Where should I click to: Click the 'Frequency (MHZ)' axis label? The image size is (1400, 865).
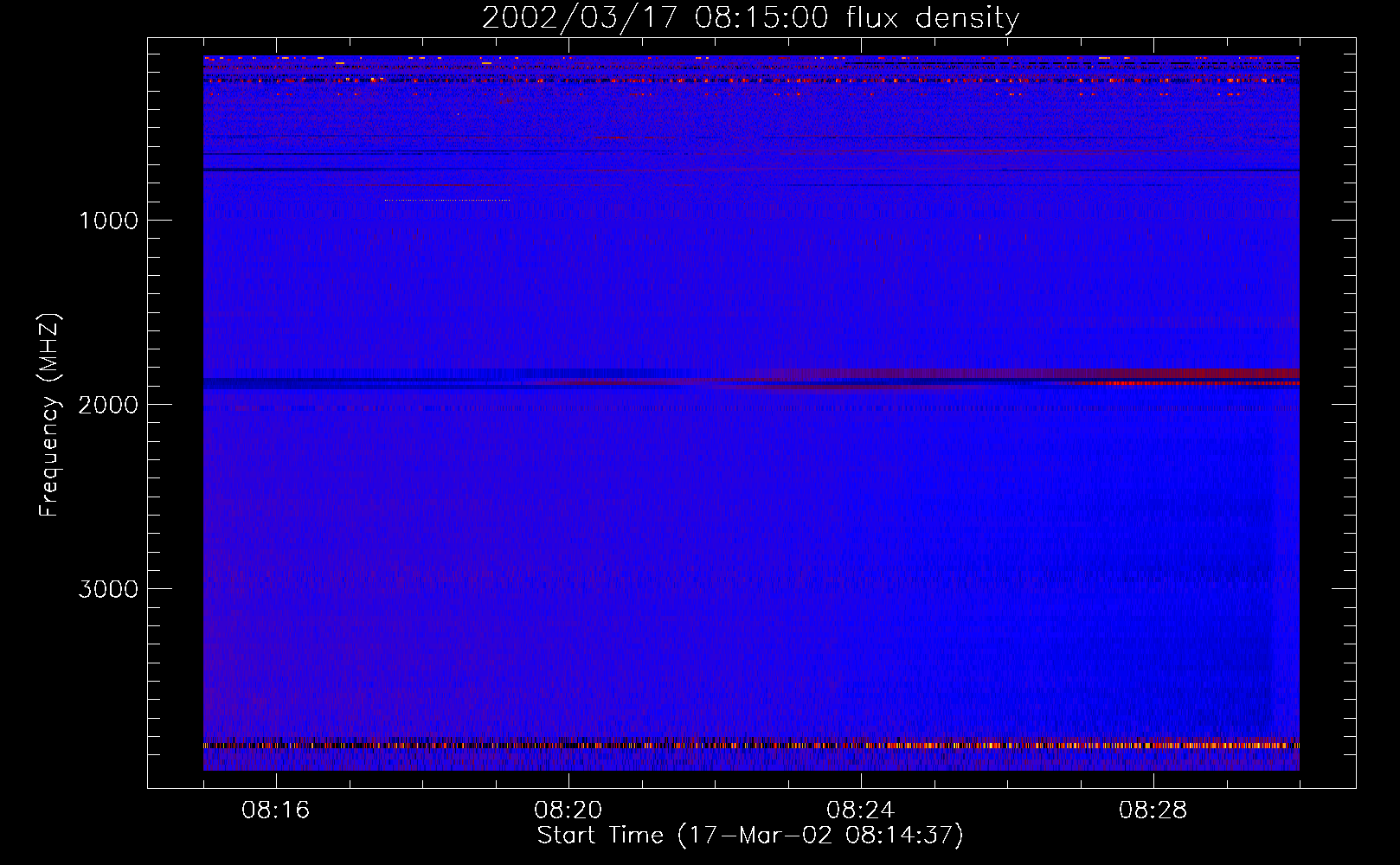(x=49, y=415)
